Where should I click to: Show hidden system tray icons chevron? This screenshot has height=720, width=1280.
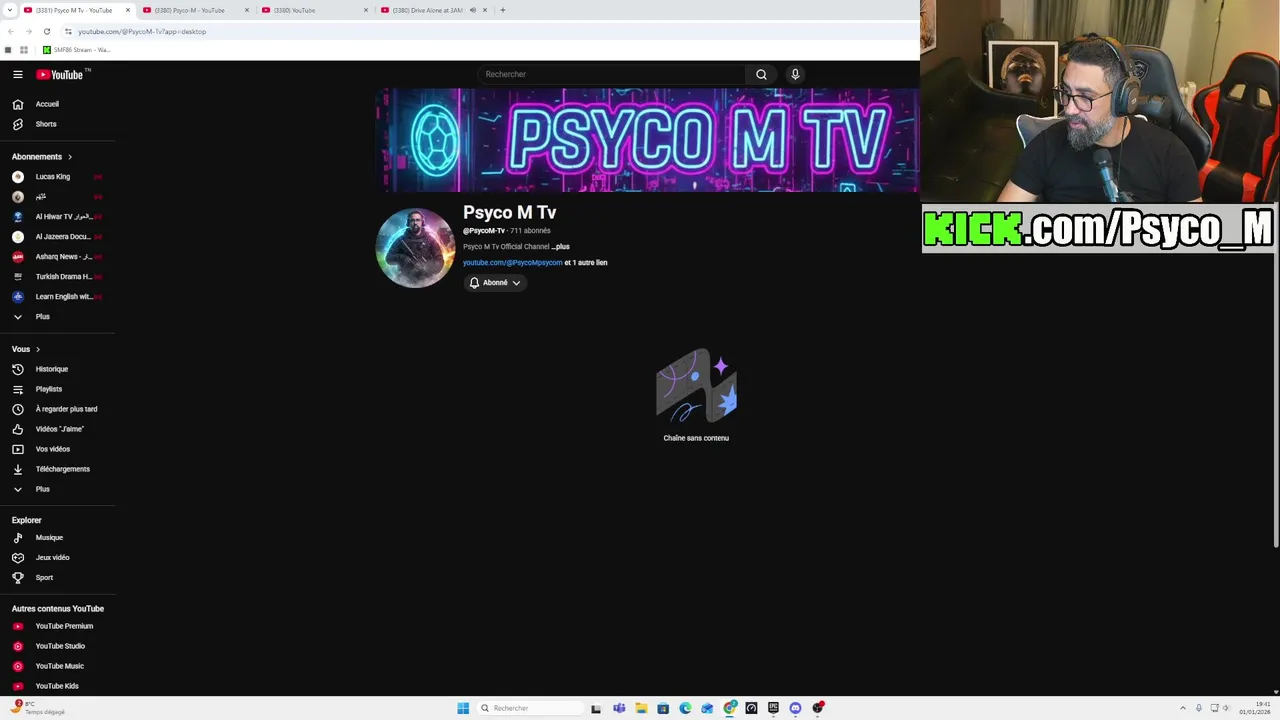point(1183,708)
